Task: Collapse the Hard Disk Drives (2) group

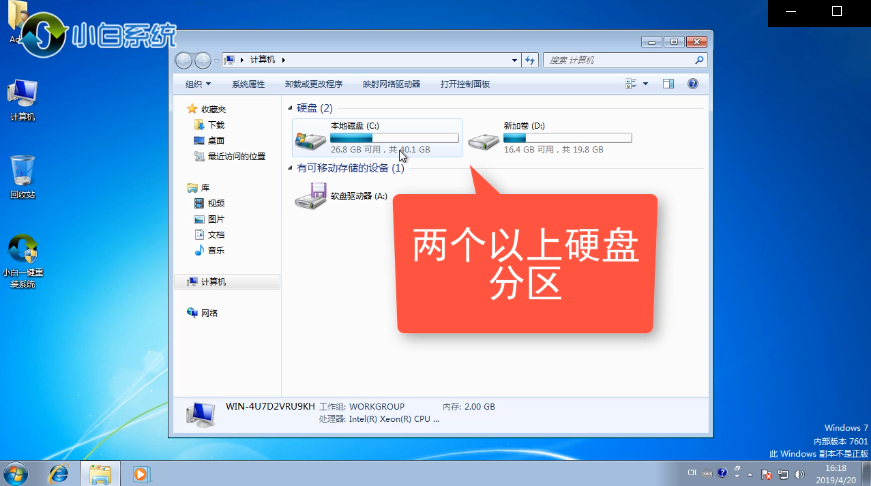Action: (x=290, y=108)
